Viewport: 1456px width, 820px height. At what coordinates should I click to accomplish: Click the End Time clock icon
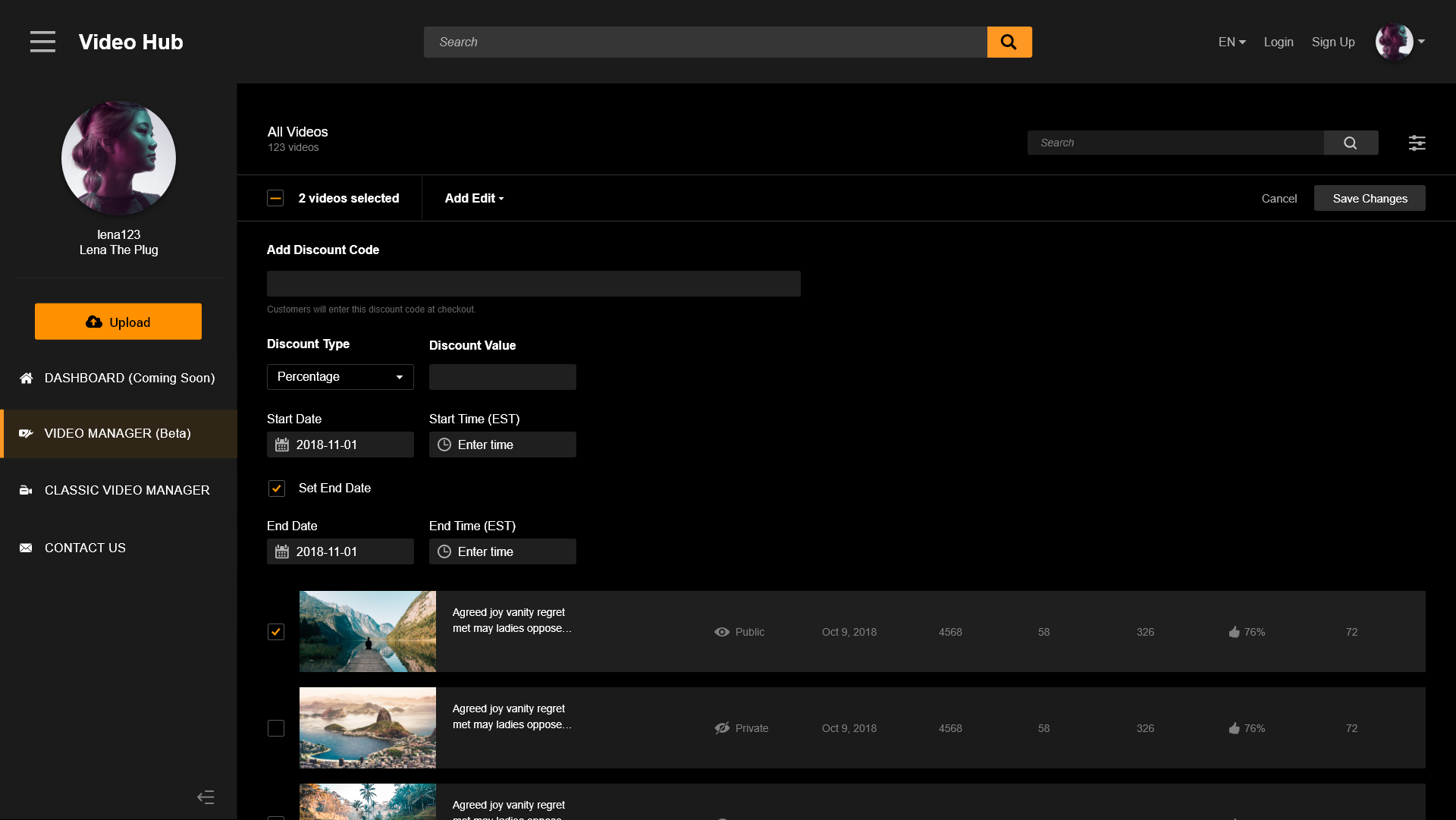click(444, 551)
